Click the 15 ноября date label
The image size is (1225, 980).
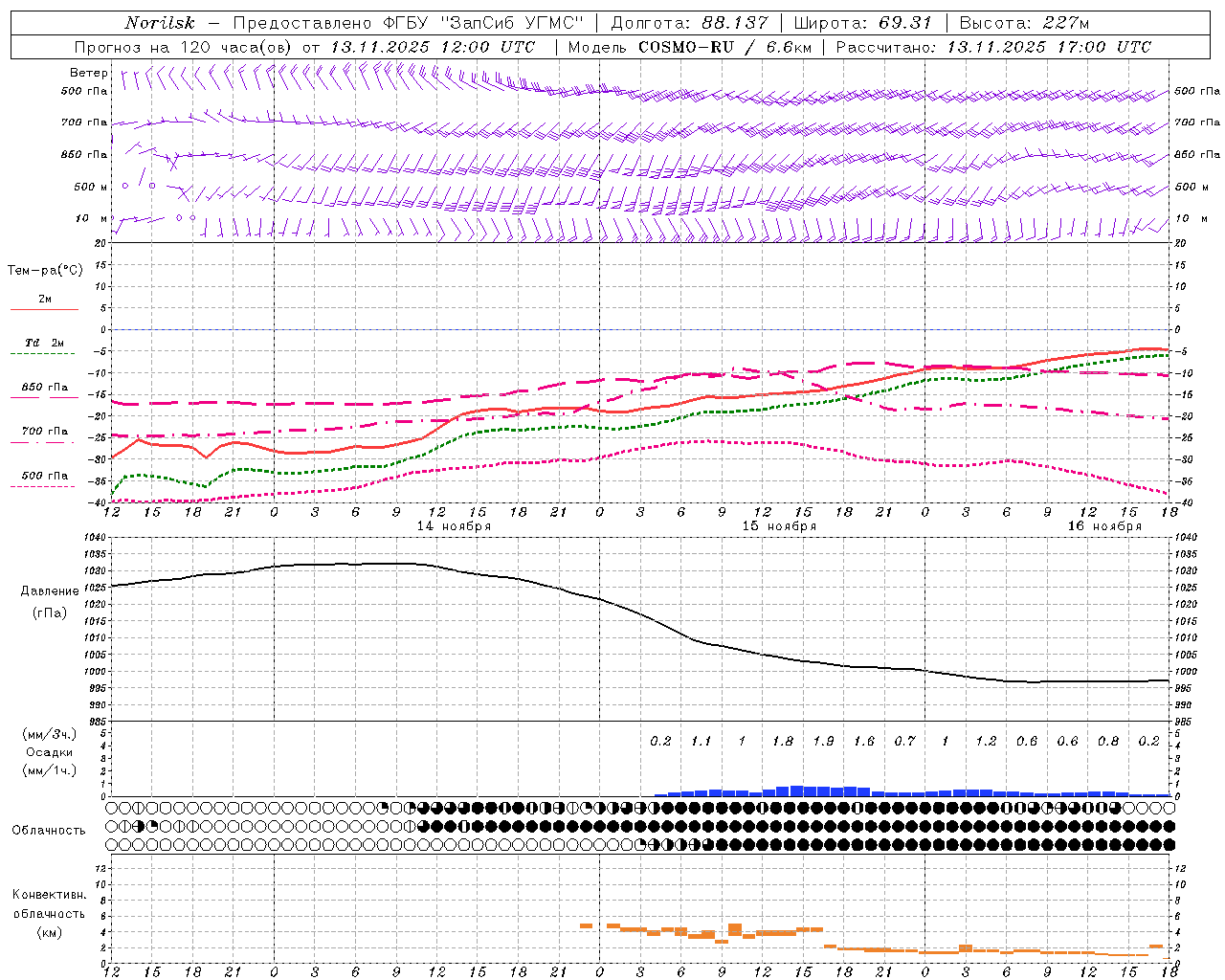[779, 526]
